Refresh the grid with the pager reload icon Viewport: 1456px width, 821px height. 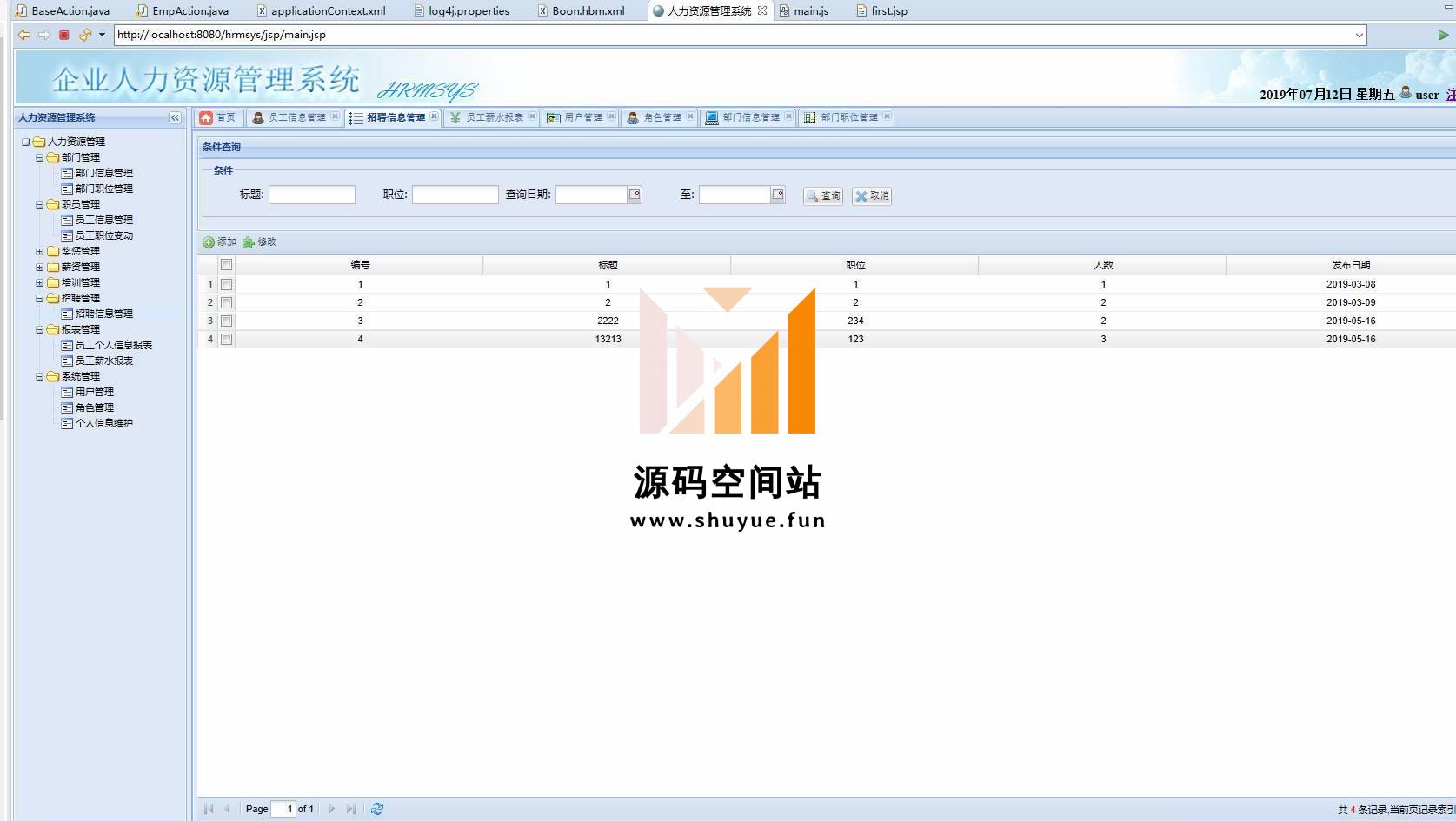pos(376,809)
